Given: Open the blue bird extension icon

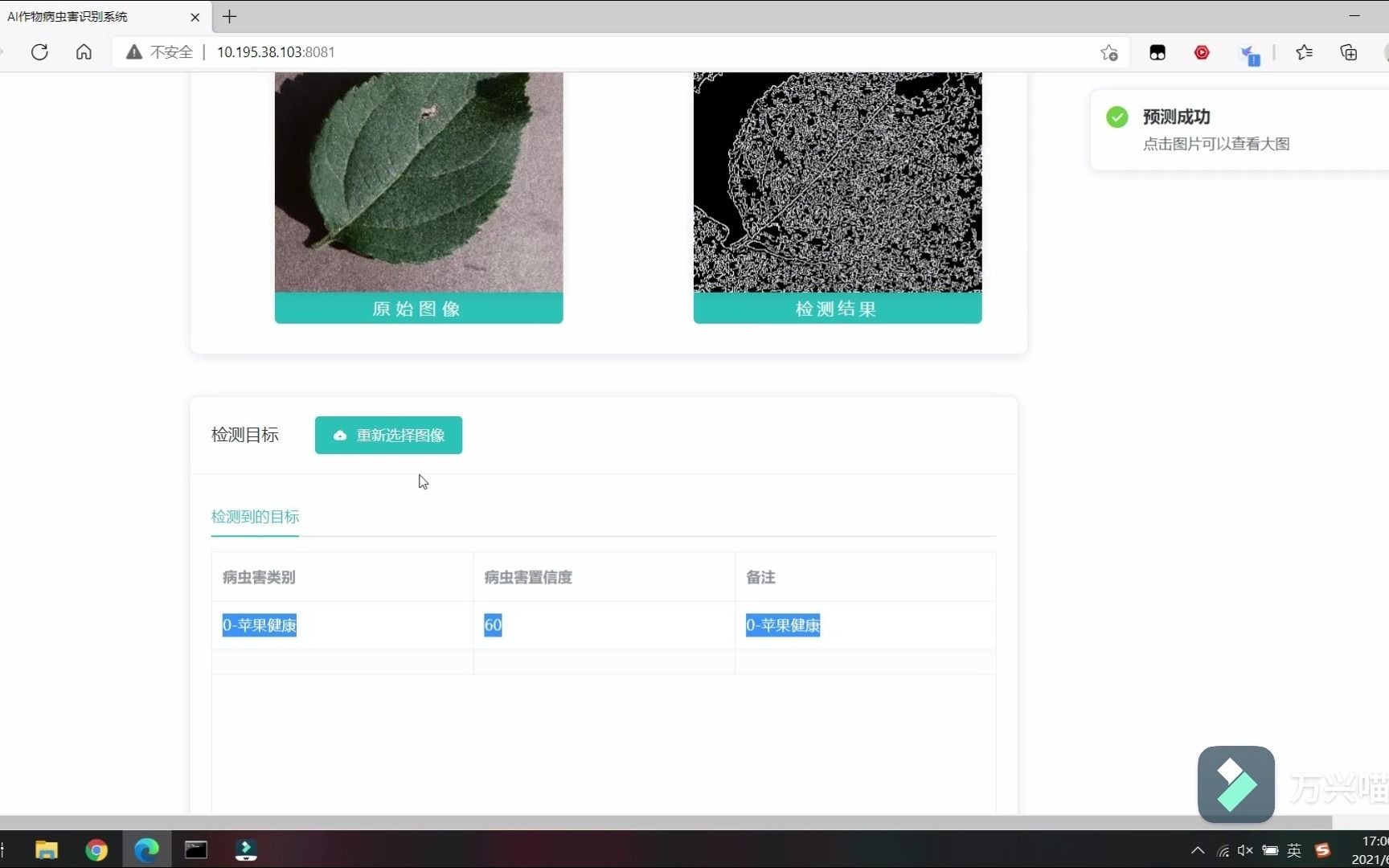Looking at the screenshot, I should [1249, 54].
